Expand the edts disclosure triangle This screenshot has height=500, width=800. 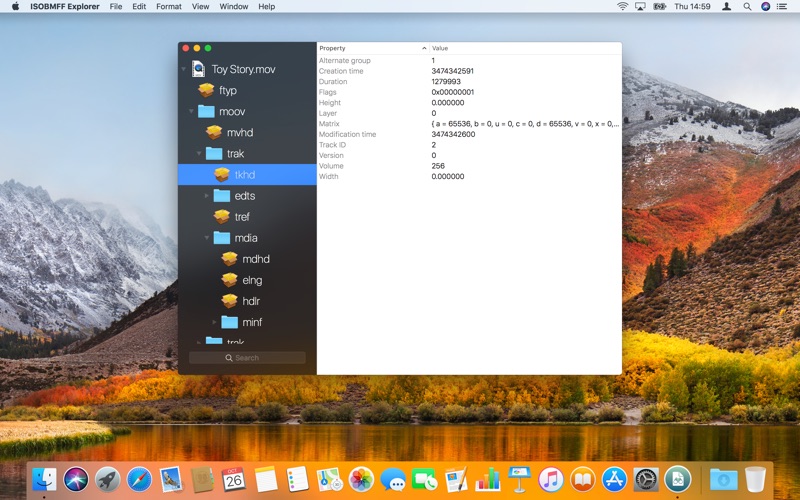(207, 195)
